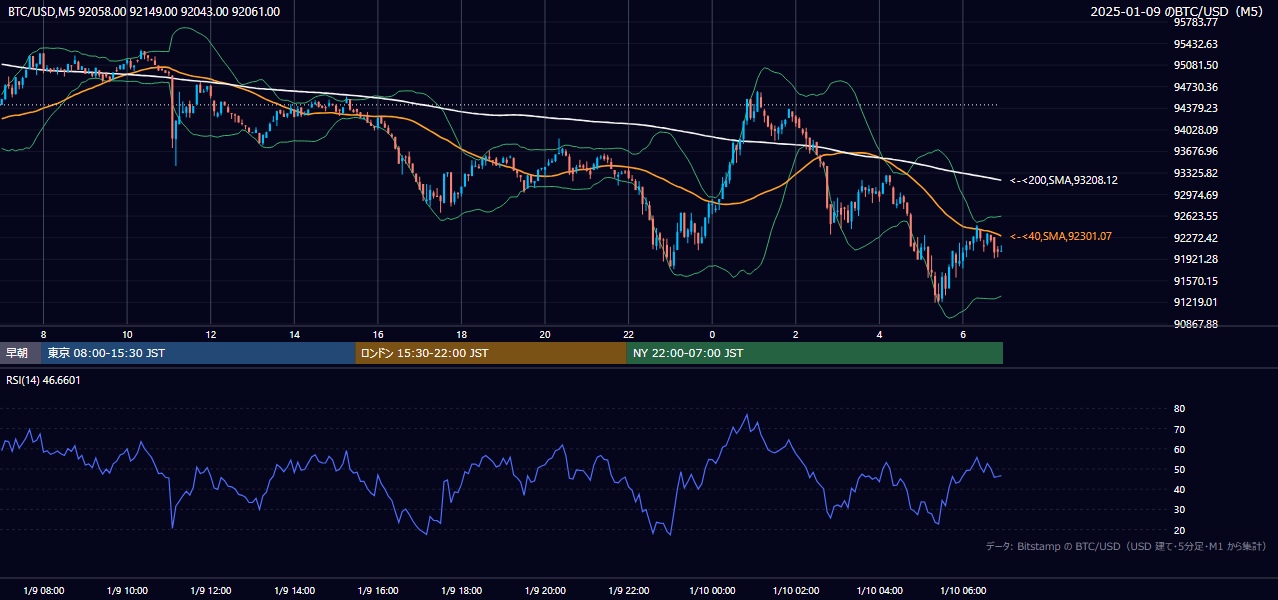Click the ロンドン 15:30-22:00 JST session bar
The image size is (1278, 600).
(x=491, y=353)
